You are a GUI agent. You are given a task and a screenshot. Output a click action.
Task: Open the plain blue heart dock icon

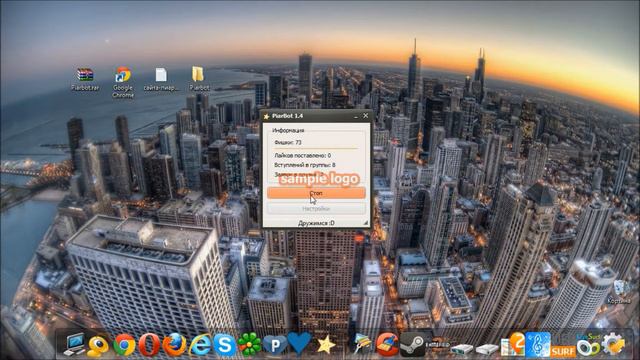coord(299,343)
